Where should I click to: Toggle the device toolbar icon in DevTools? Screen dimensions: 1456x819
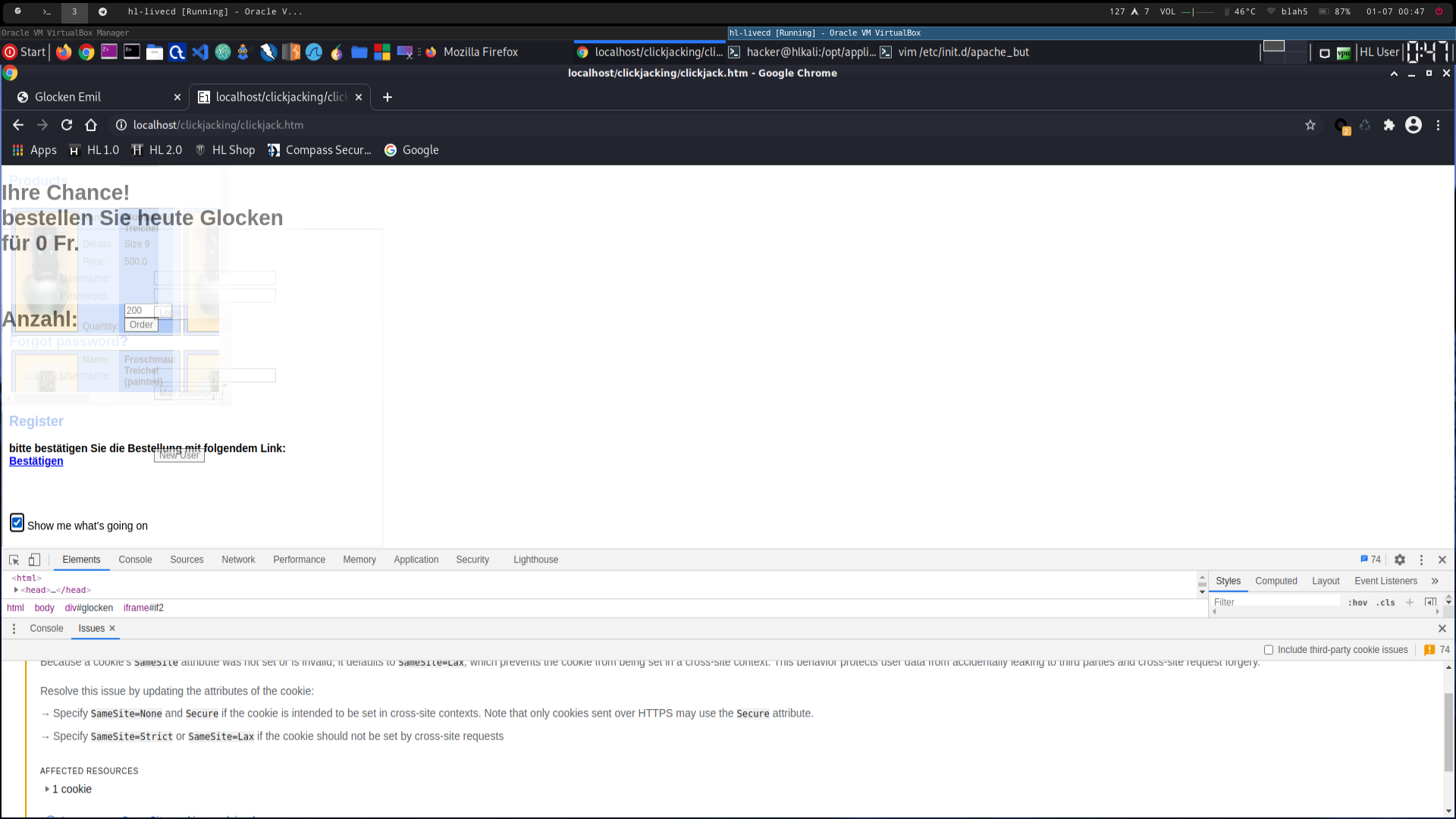coord(34,560)
